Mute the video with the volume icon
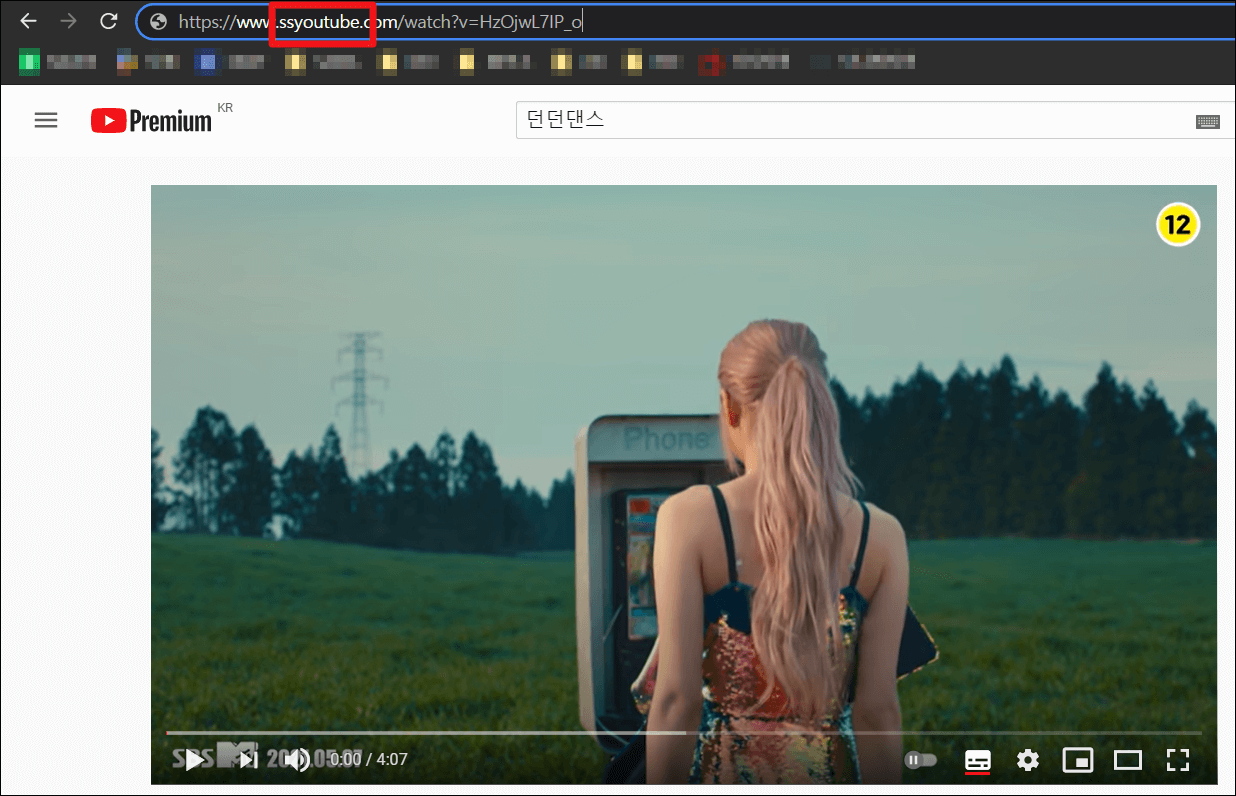Image resolution: width=1236 pixels, height=796 pixels. click(296, 760)
